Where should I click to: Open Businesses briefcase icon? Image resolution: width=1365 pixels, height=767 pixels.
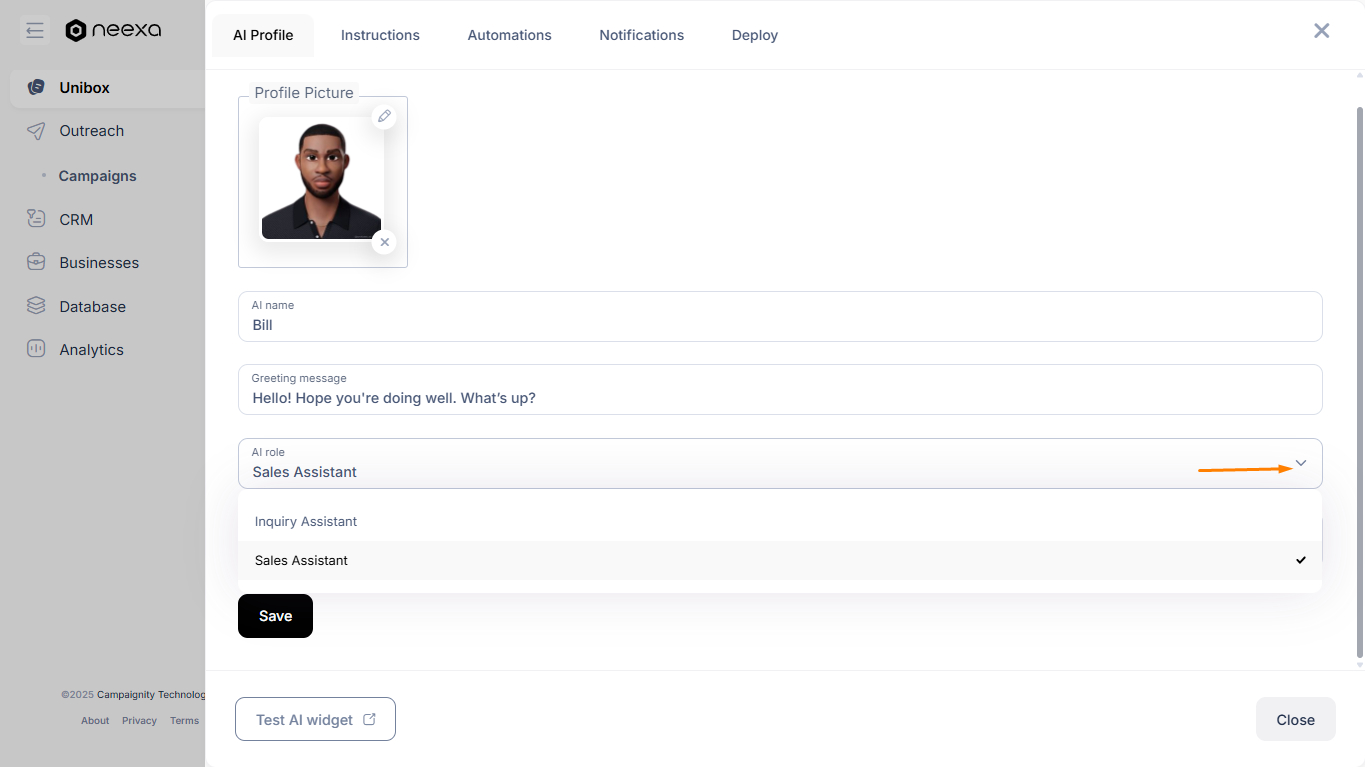(x=36, y=262)
